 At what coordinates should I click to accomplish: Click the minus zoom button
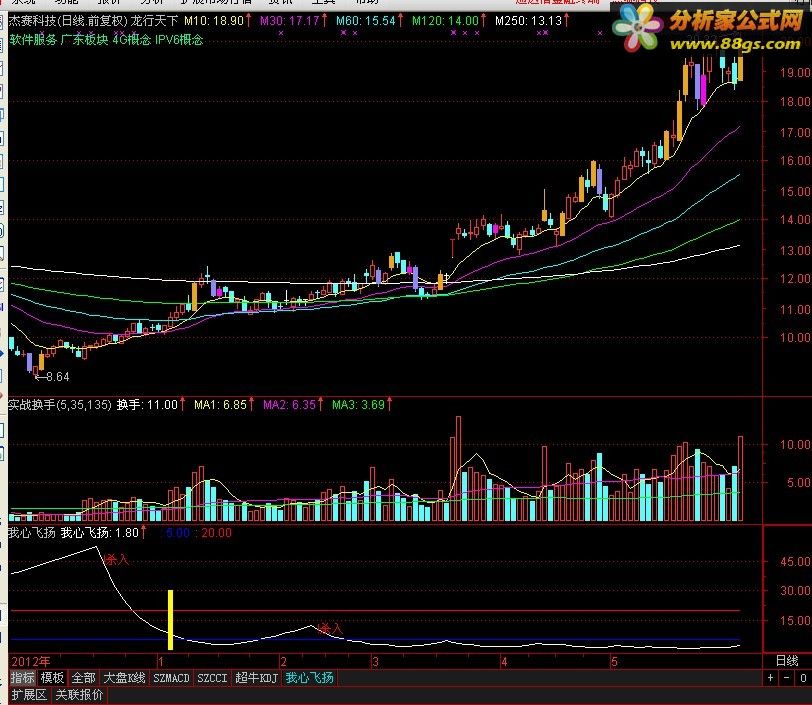pyautogui.click(x=787, y=678)
